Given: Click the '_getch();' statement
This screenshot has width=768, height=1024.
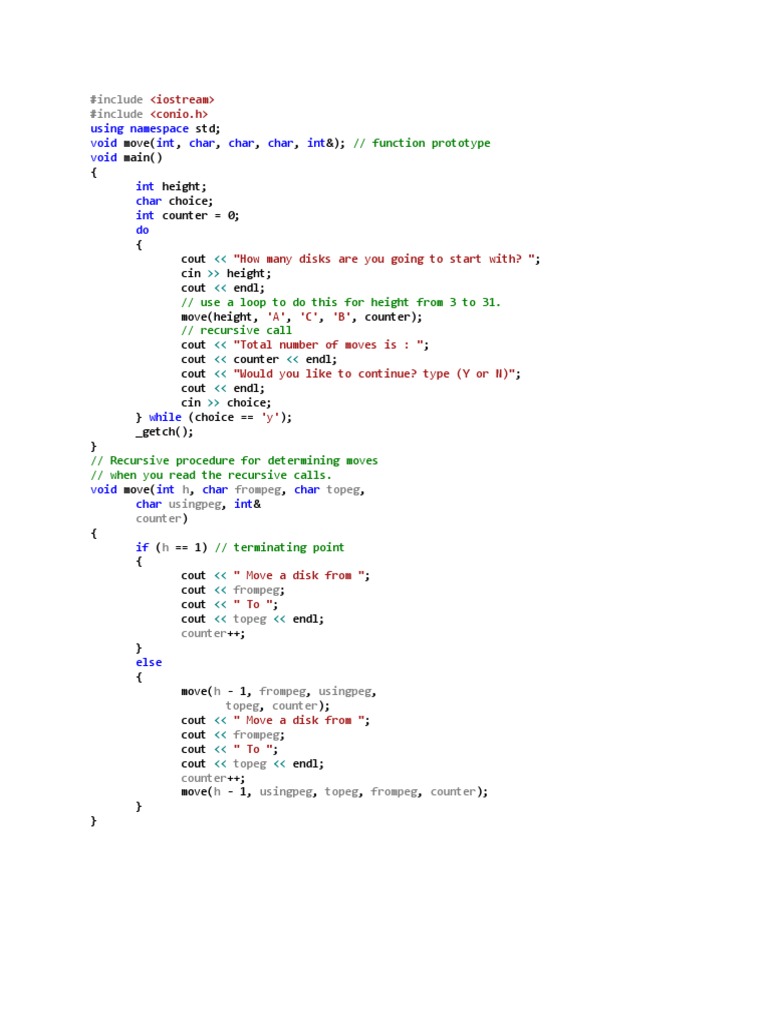Looking at the screenshot, I should 165,432.
